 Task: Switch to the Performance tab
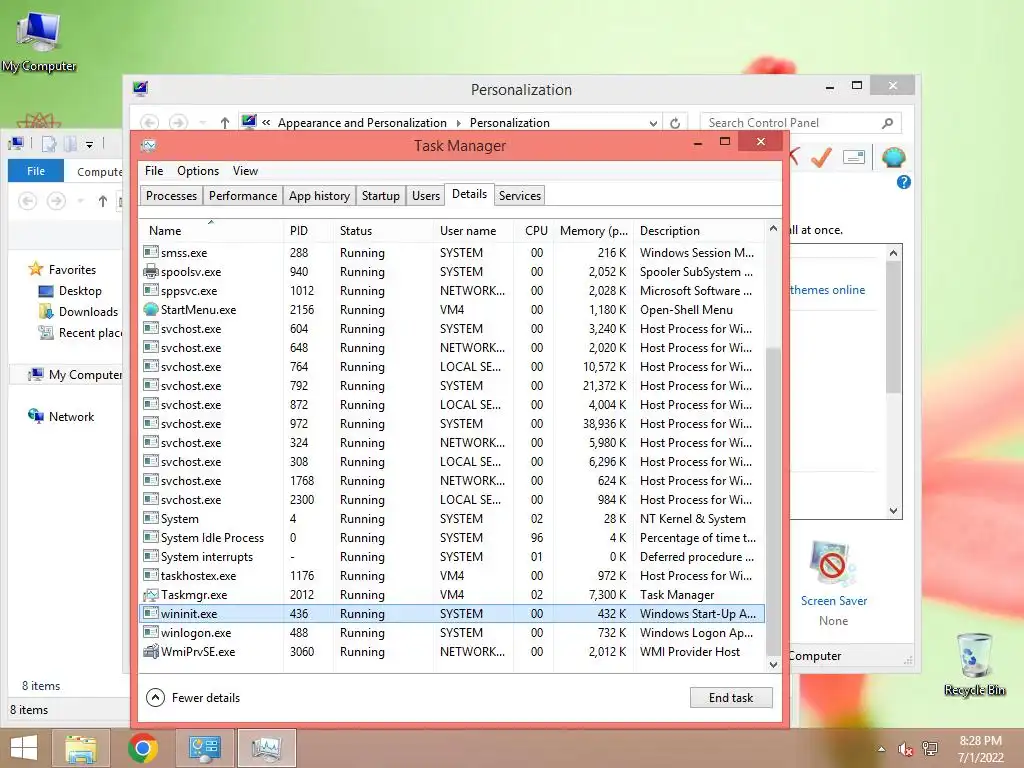point(243,196)
